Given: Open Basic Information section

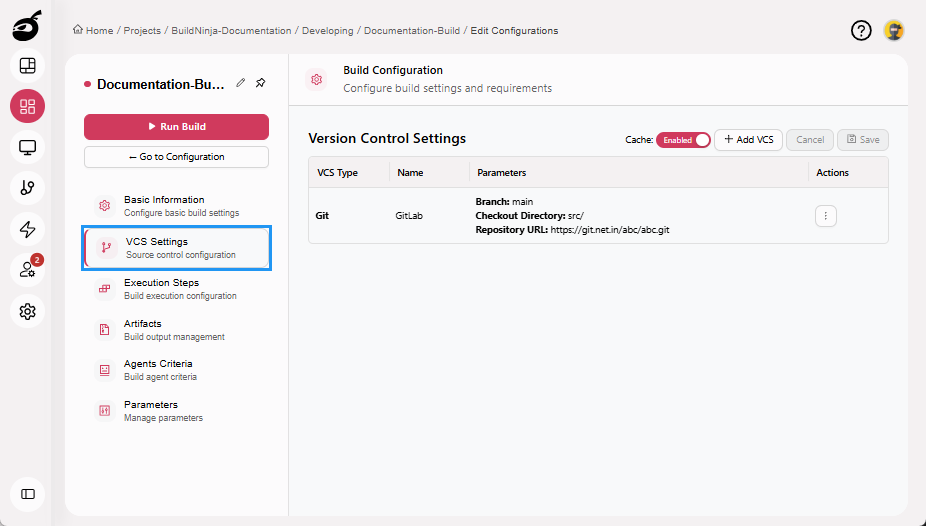Looking at the screenshot, I should pyautogui.click(x=177, y=206).
